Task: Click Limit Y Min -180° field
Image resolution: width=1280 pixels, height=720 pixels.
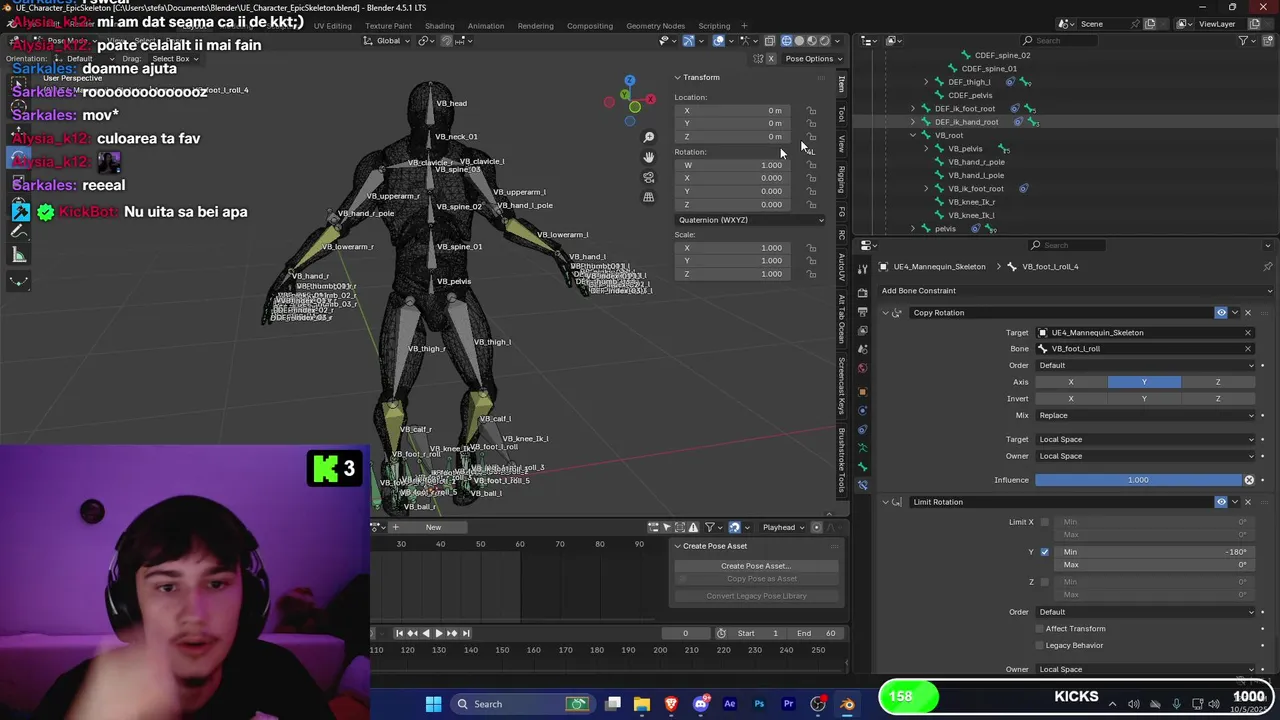Action: (x=1152, y=552)
